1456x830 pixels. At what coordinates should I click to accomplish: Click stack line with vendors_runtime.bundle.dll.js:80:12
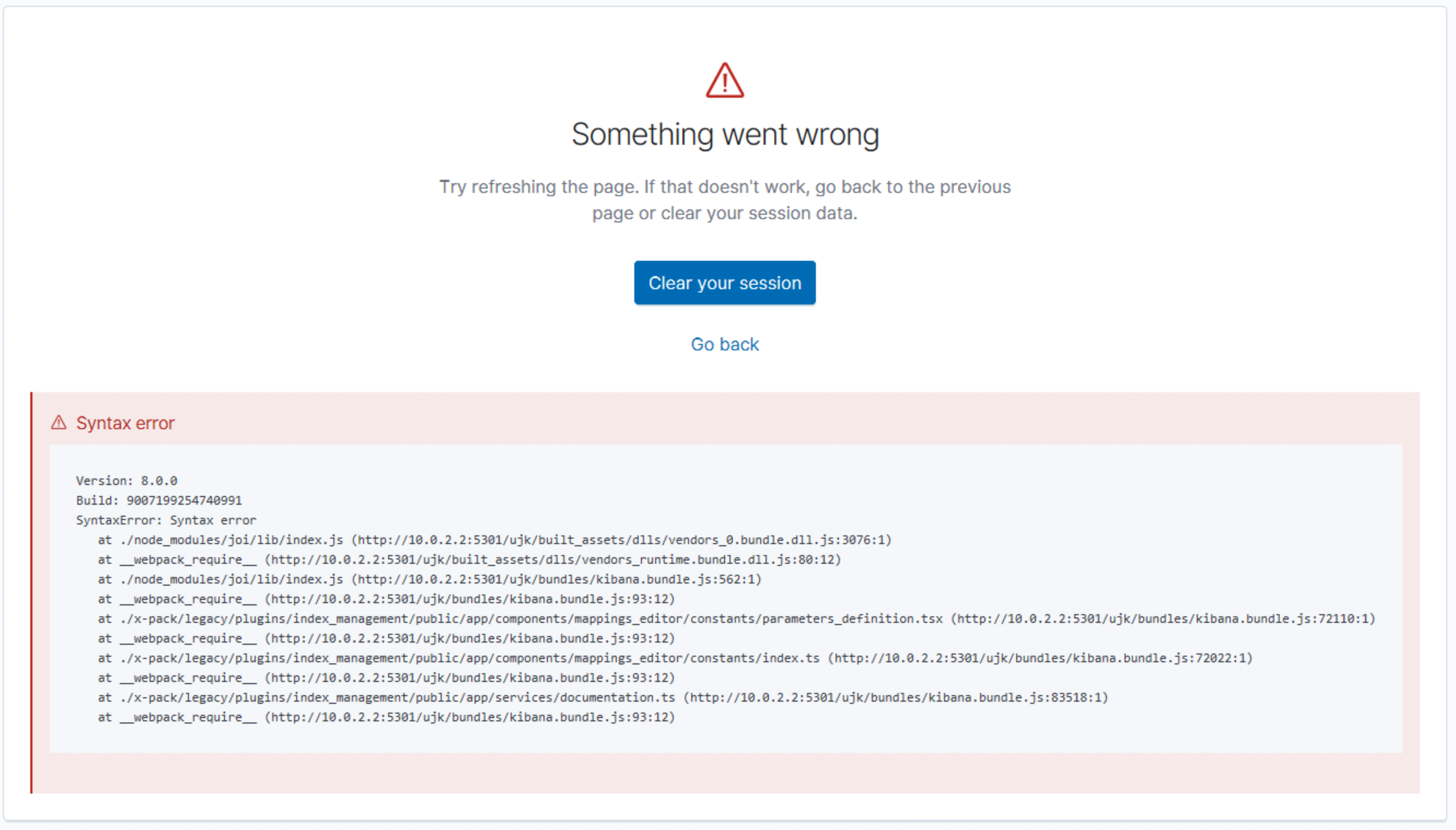click(x=470, y=559)
